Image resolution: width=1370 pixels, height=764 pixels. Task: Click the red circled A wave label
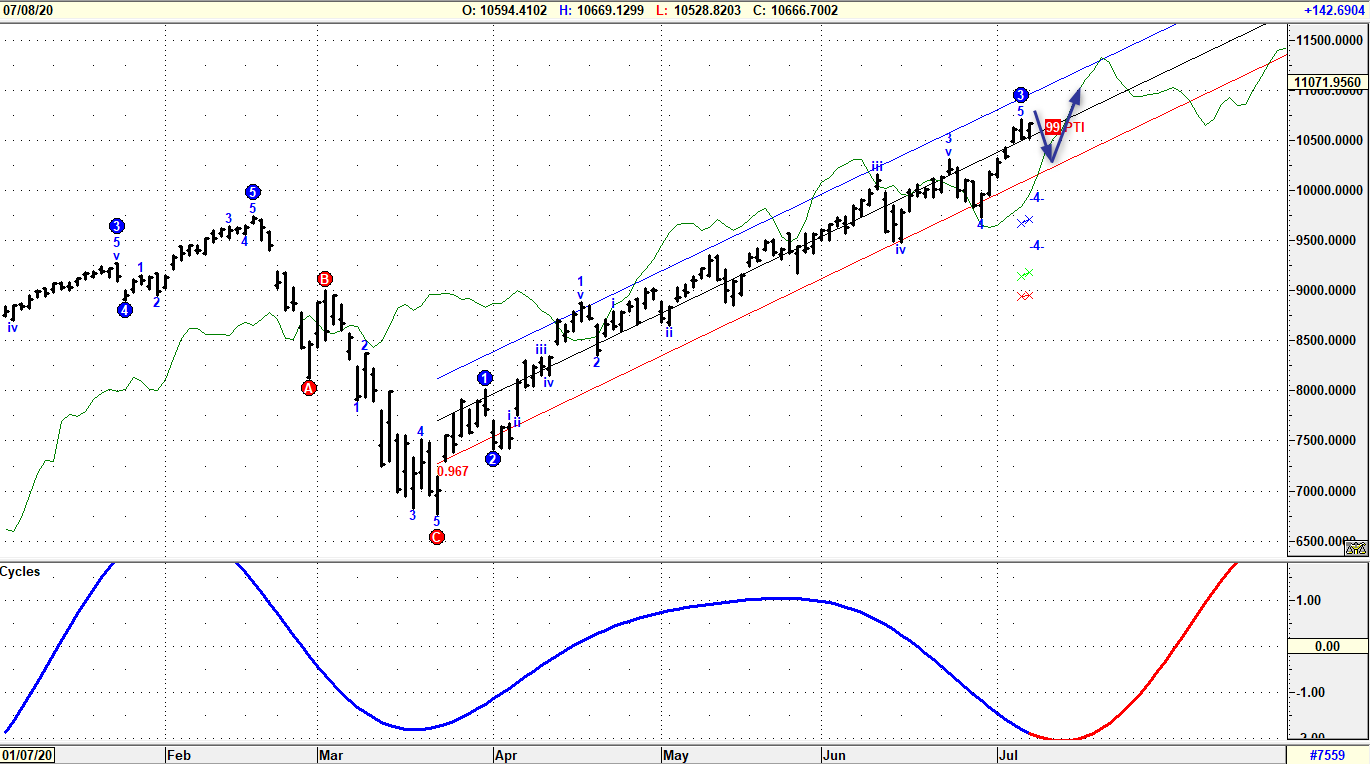[309, 388]
